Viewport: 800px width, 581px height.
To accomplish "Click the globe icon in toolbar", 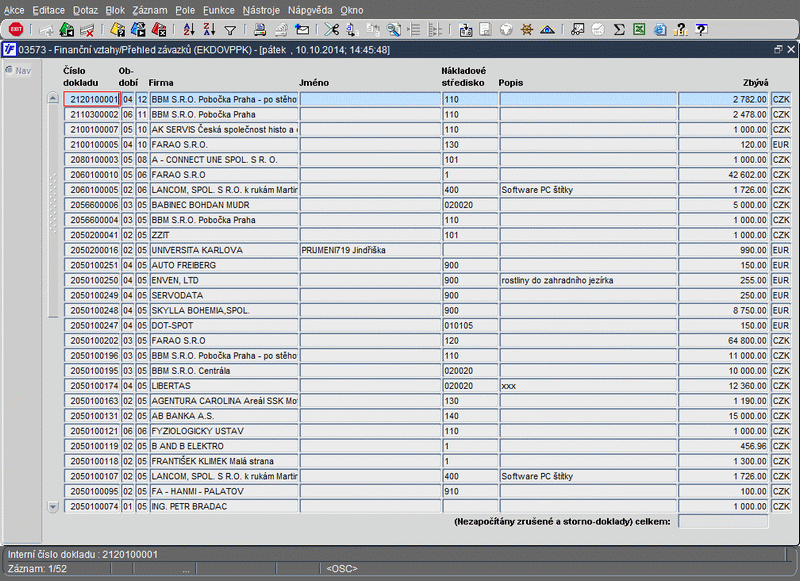I will click(506, 30).
